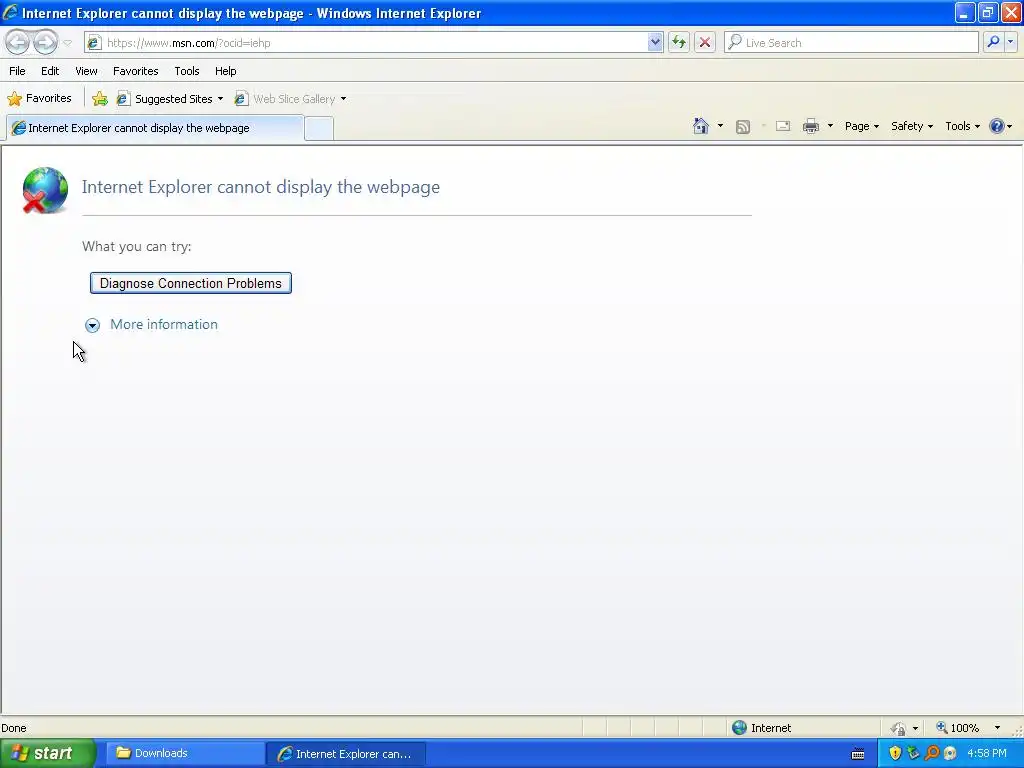The height and width of the screenshot is (768, 1024).
Task: Click the Favorites star button
Action: [39, 99]
